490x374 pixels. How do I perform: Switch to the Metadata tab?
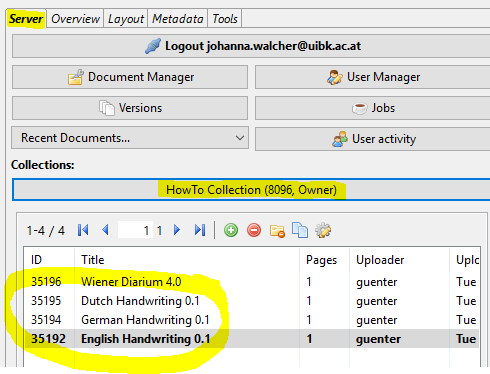pos(178,19)
